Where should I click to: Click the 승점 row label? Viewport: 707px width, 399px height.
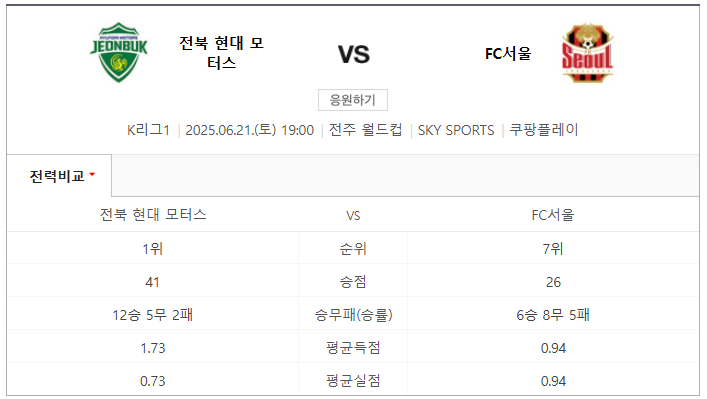(353, 282)
